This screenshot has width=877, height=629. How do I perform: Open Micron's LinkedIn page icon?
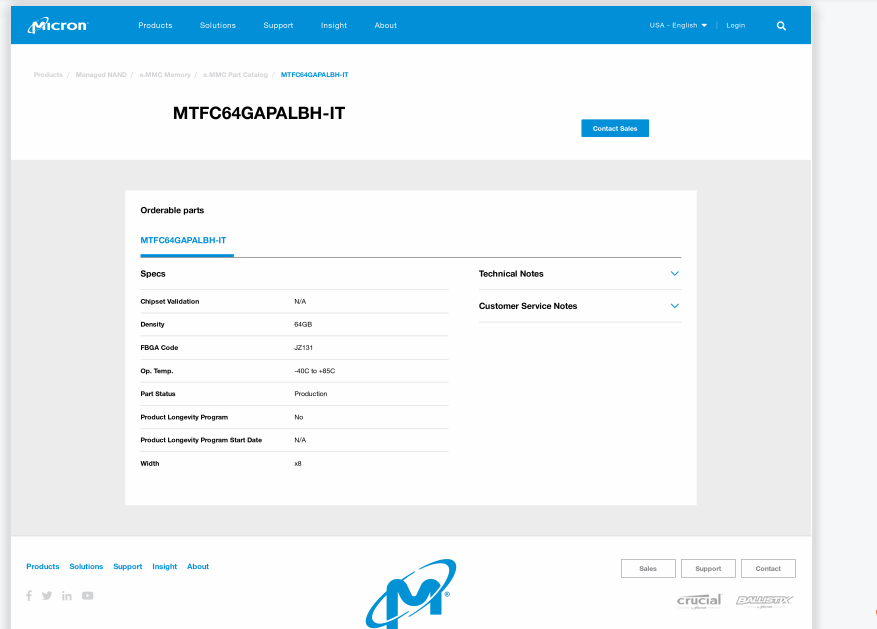(67, 595)
